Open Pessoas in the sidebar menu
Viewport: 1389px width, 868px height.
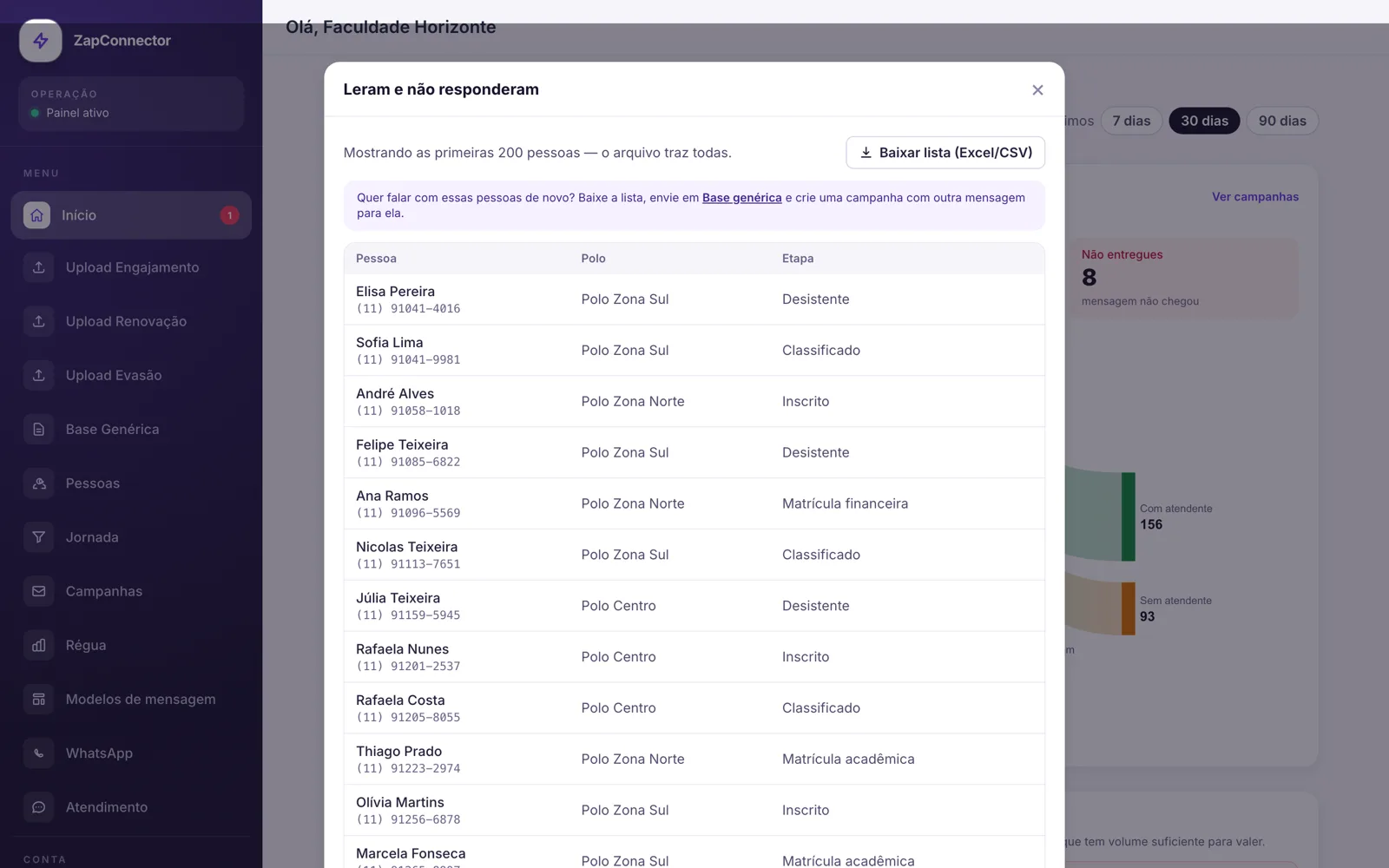131,483
